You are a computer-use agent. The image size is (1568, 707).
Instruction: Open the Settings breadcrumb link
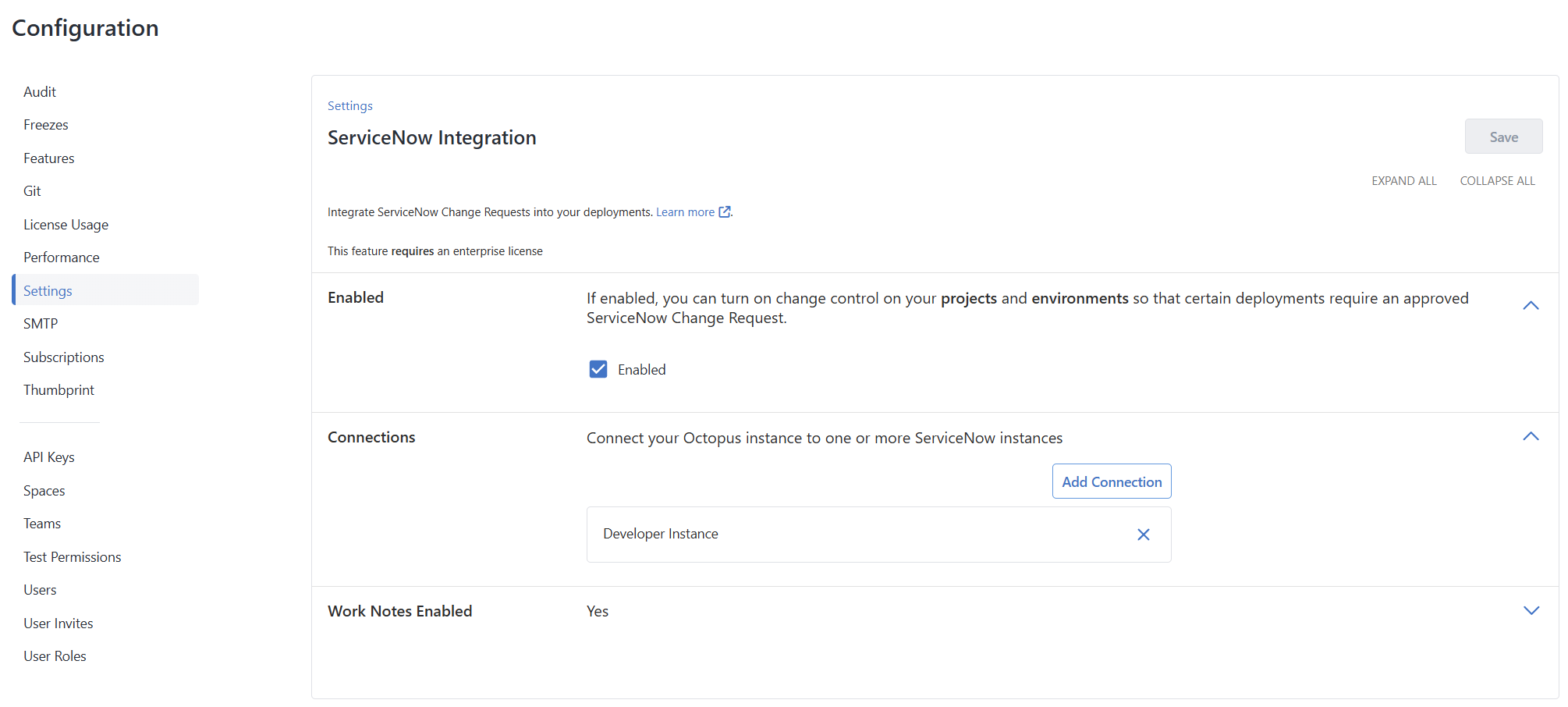click(349, 105)
